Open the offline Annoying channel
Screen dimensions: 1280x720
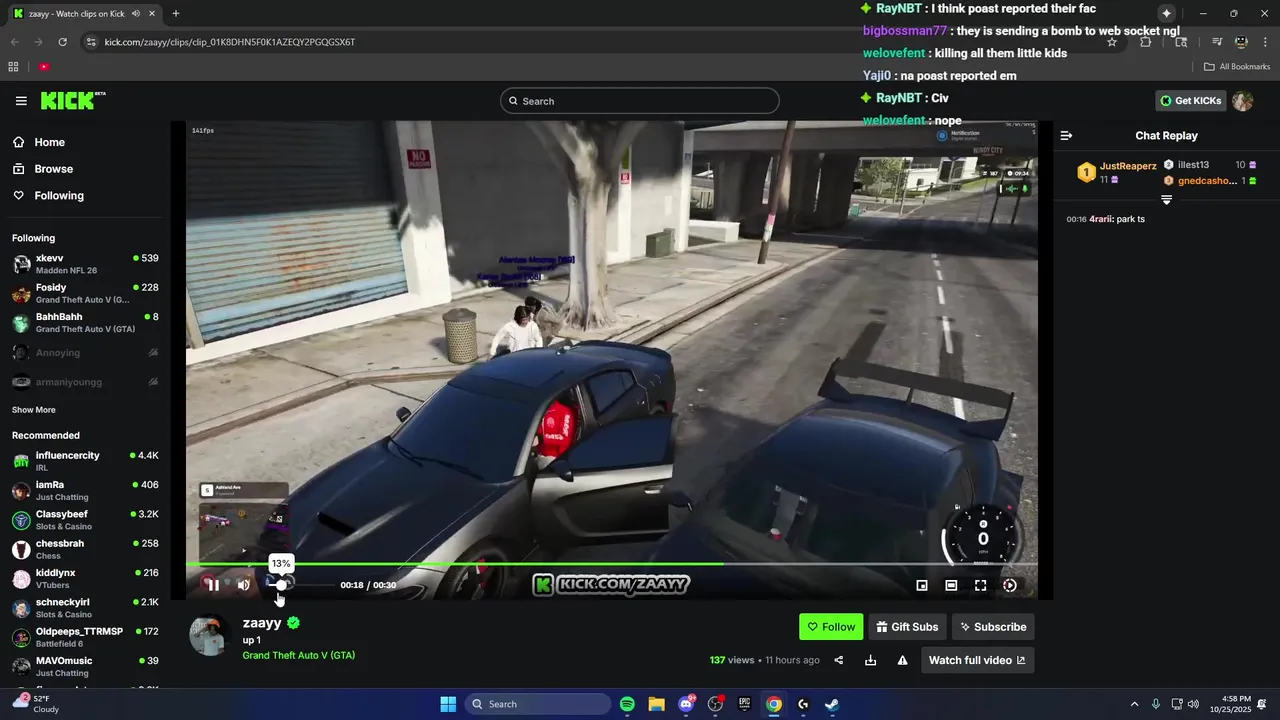pyautogui.click(x=85, y=352)
